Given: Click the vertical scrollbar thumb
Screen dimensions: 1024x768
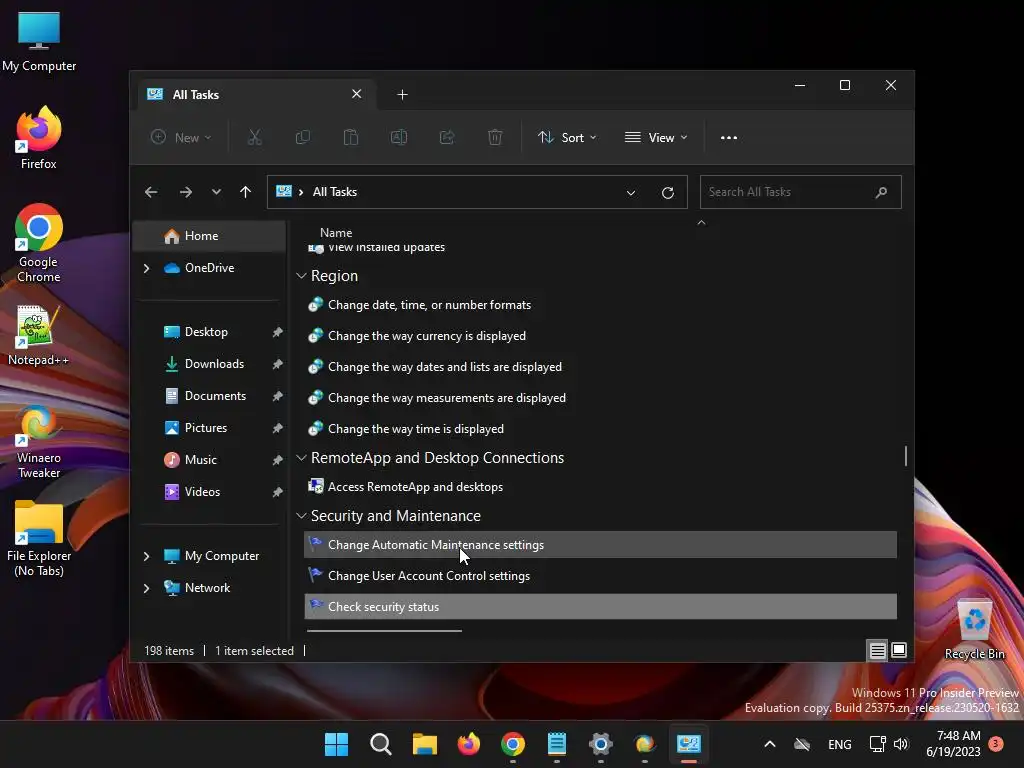Looking at the screenshot, I should tap(906, 456).
